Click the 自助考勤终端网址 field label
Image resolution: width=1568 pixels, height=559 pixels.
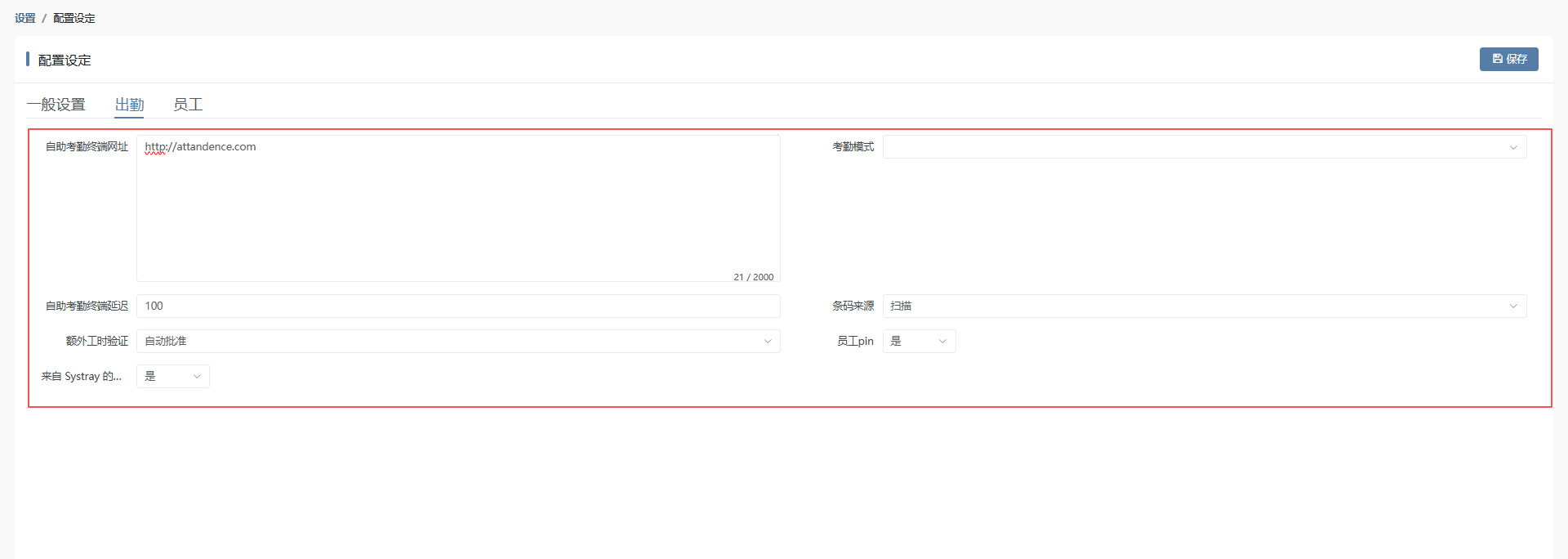pyautogui.click(x=87, y=147)
